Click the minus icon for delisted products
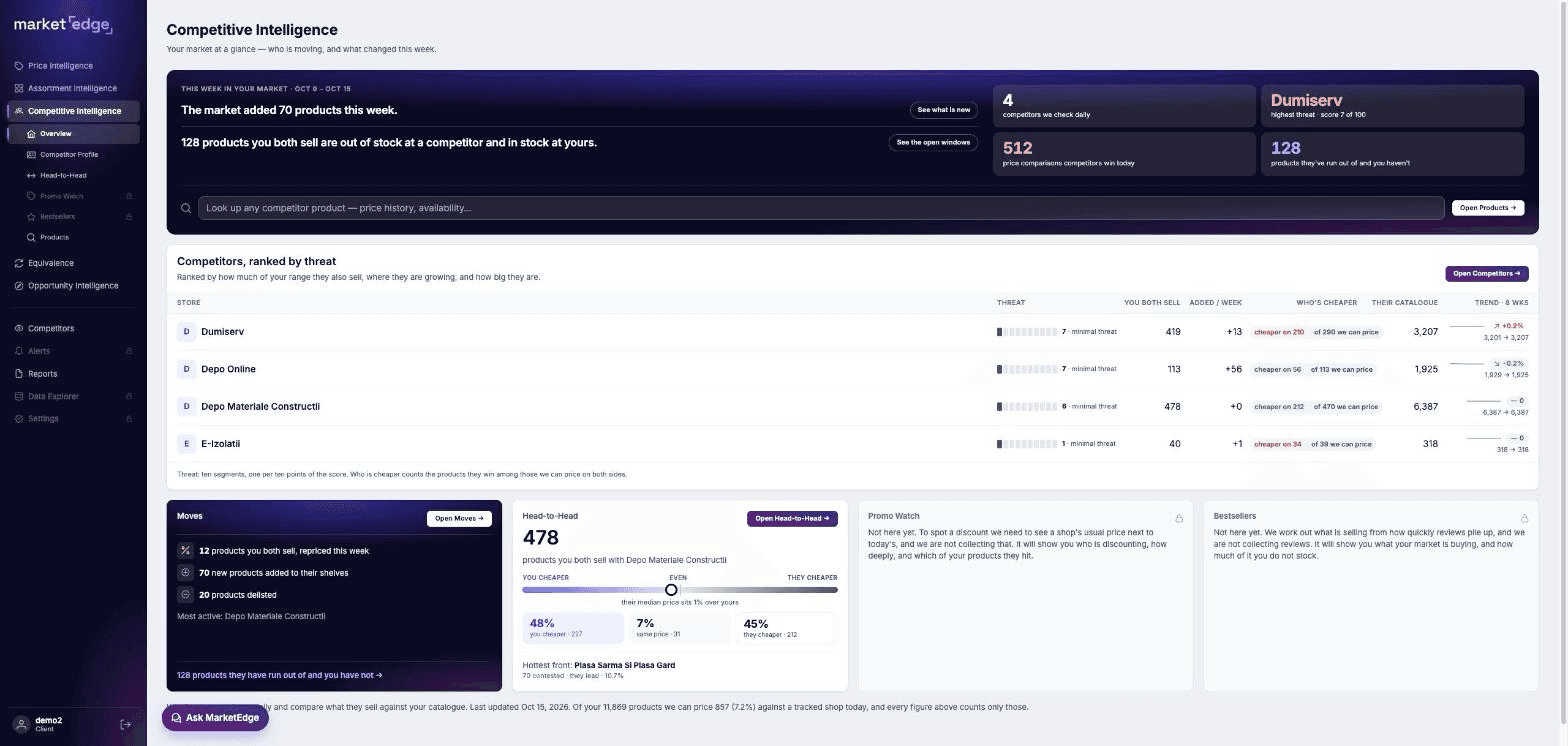Image resolution: width=1568 pixels, height=746 pixels. click(x=185, y=595)
